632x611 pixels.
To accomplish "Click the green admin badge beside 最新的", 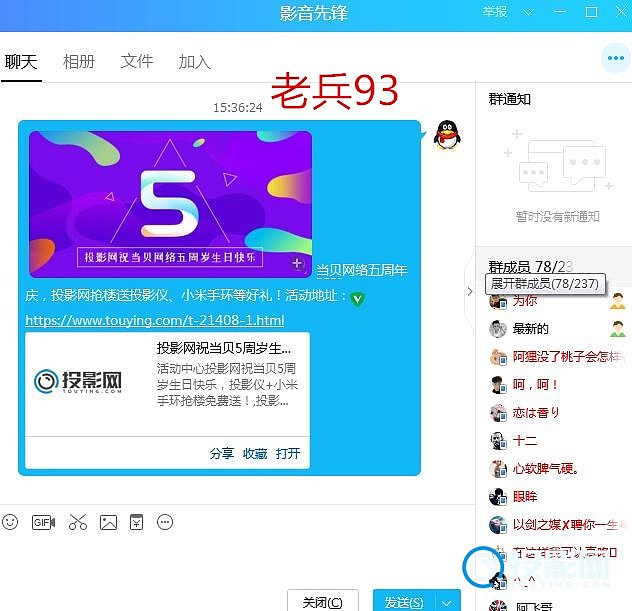I will click(618, 329).
